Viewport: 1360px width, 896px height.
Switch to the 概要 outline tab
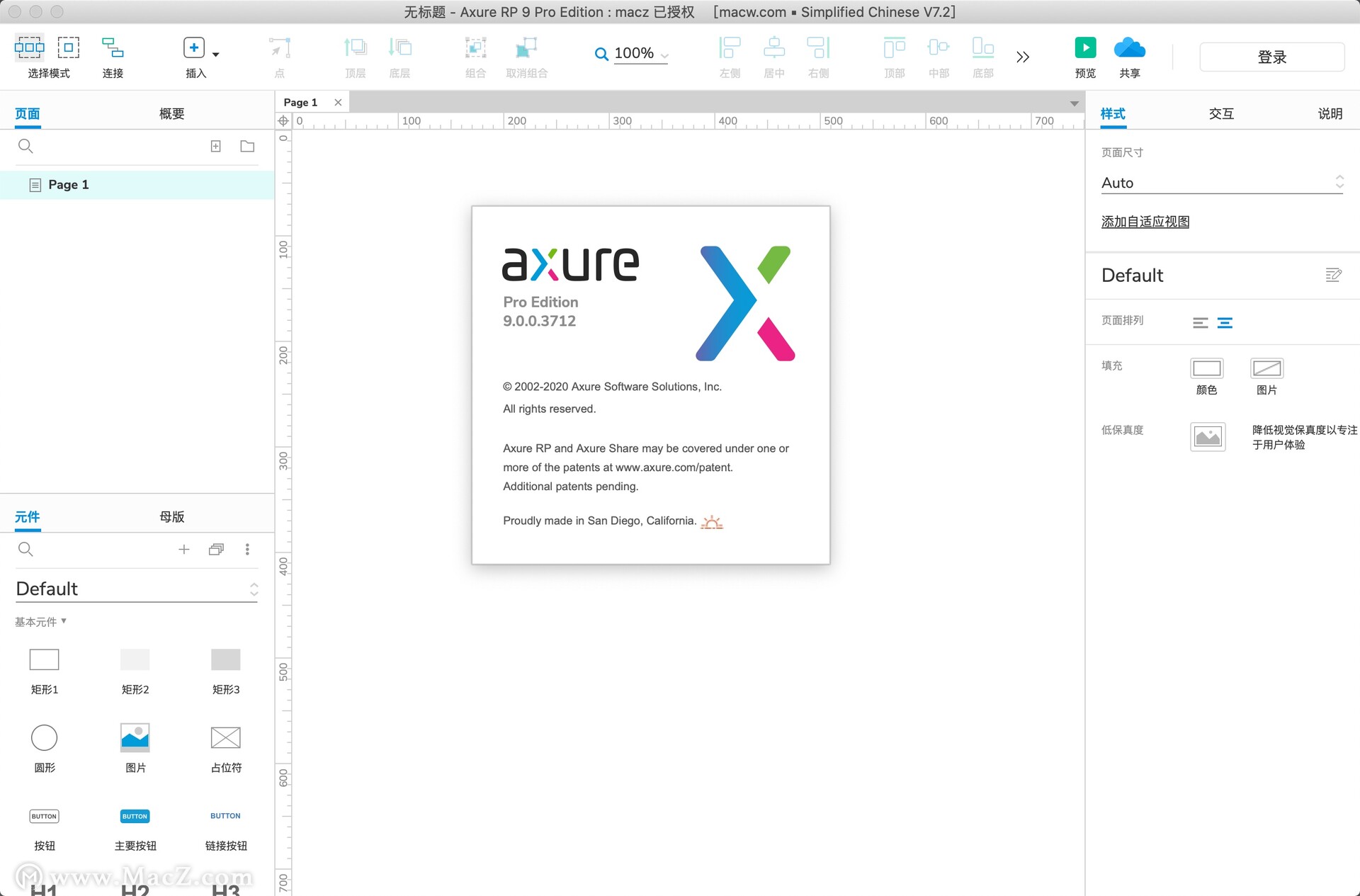(171, 113)
